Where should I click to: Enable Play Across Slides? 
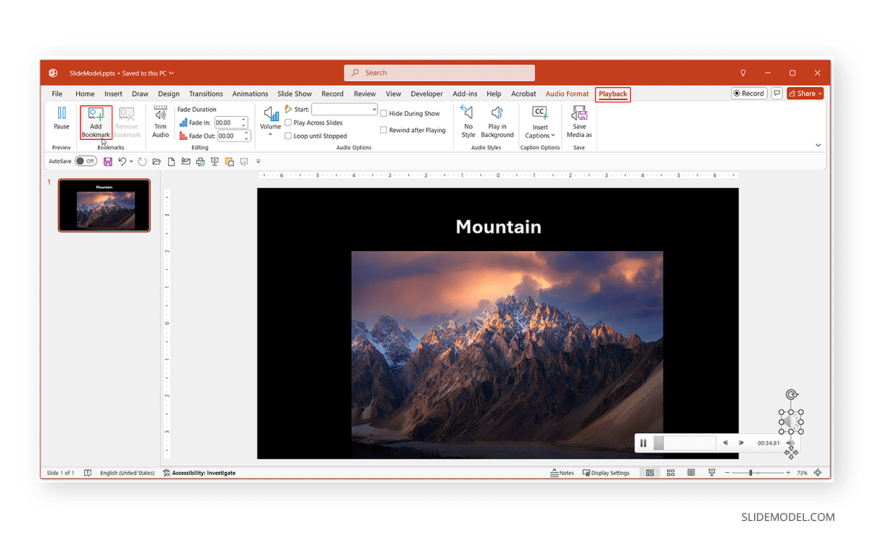(288, 123)
